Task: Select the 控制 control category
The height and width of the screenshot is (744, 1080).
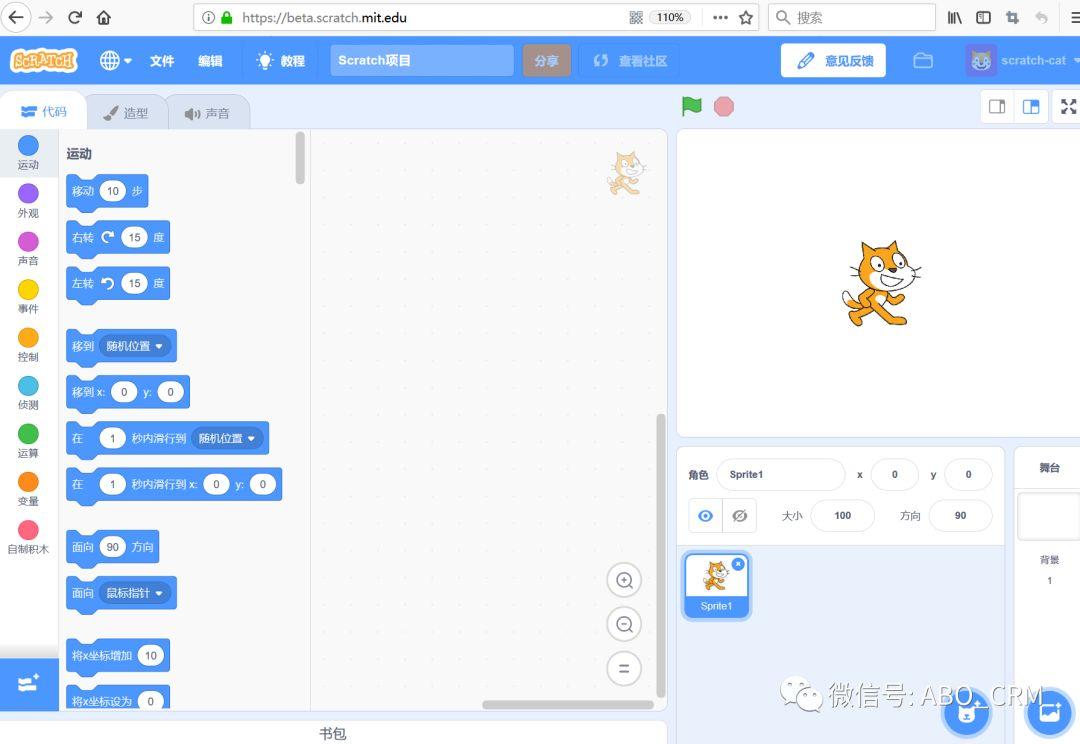Action: tap(28, 345)
